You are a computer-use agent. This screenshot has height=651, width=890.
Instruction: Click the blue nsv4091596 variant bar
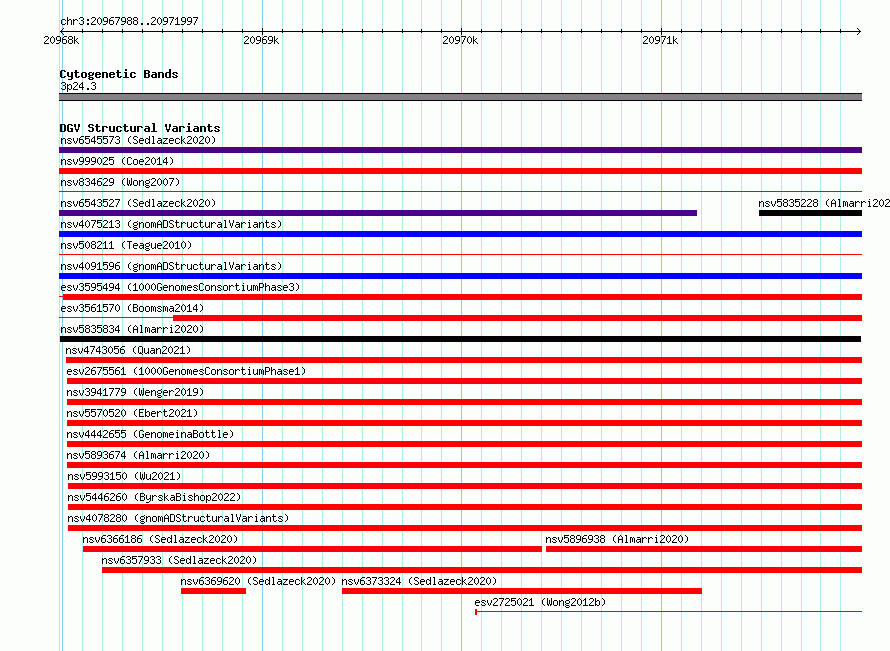click(x=460, y=276)
